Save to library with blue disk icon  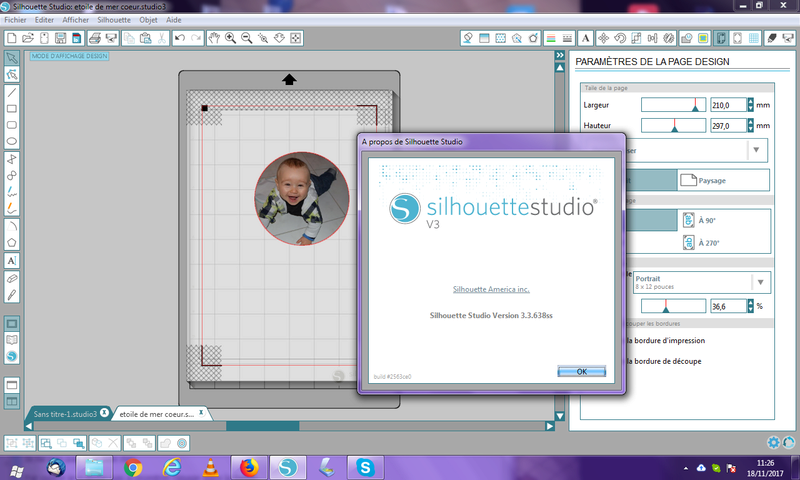(77, 38)
